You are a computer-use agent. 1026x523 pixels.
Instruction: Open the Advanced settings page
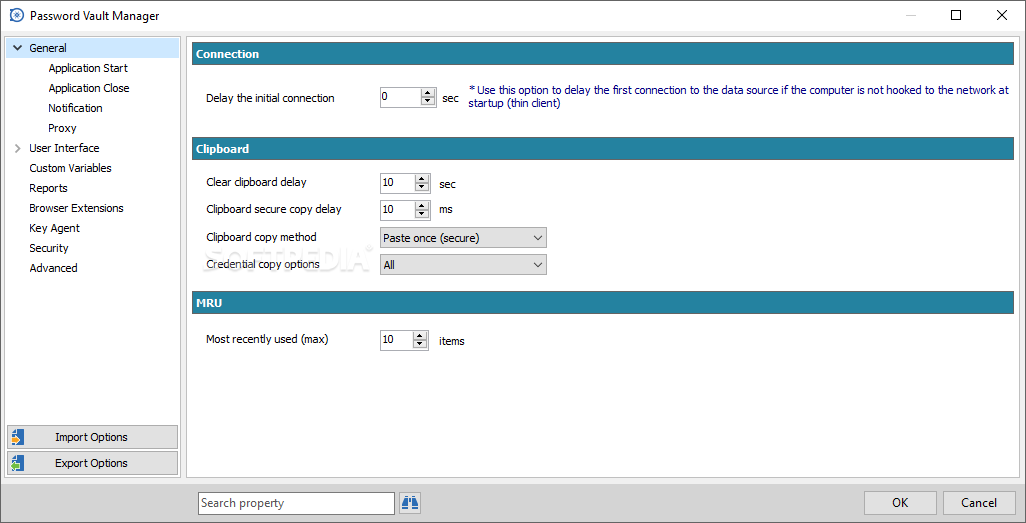[x=53, y=268]
